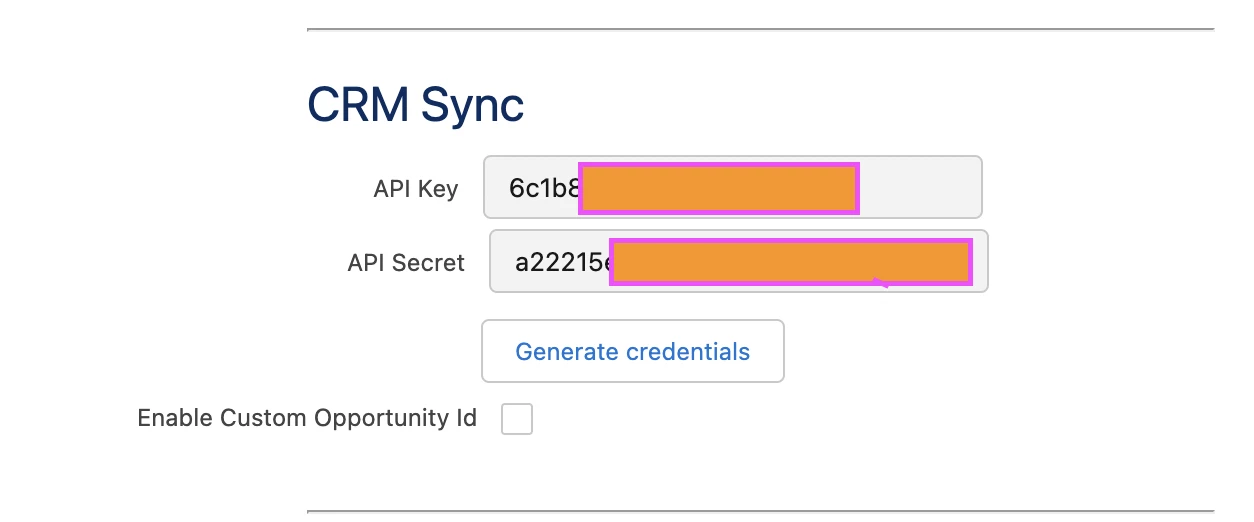
Task: Click the Enable Custom Opportunity Id label
Action: pyautogui.click(x=307, y=418)
